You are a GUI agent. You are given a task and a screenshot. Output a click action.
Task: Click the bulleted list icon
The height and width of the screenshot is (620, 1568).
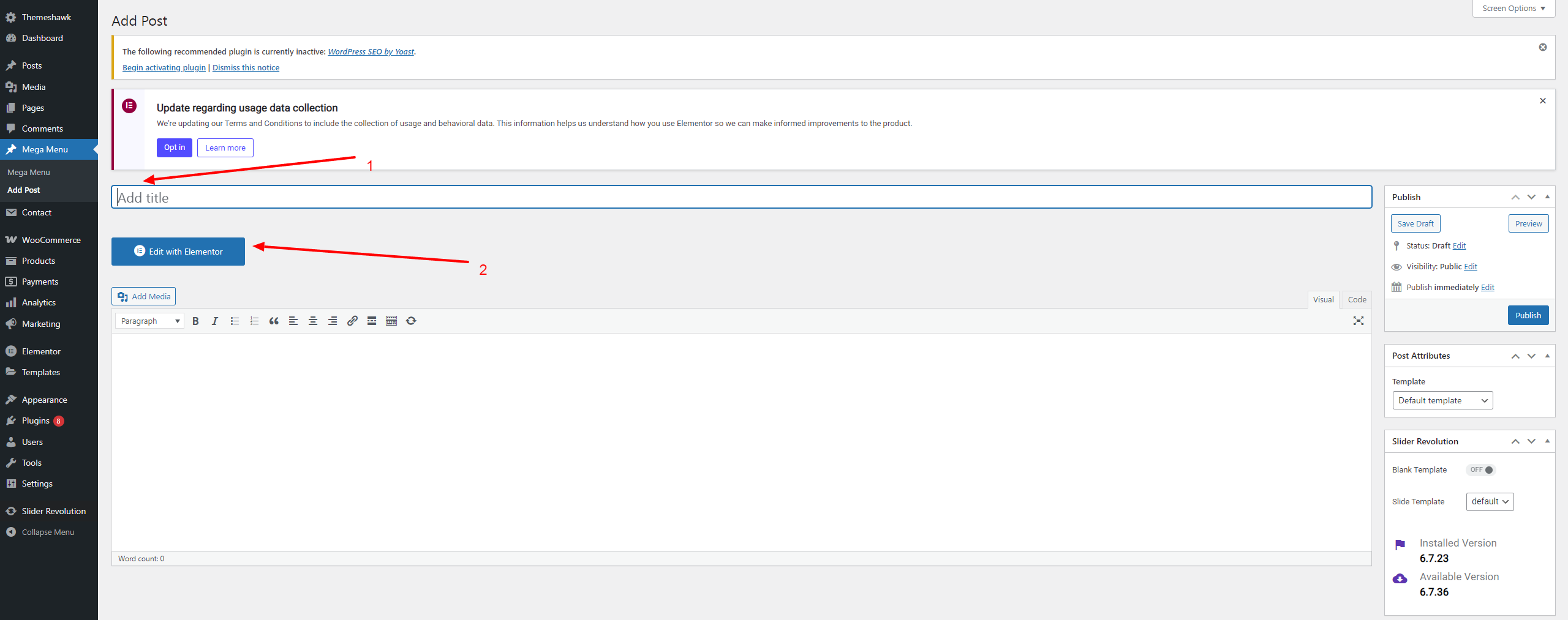coord(235,321)
